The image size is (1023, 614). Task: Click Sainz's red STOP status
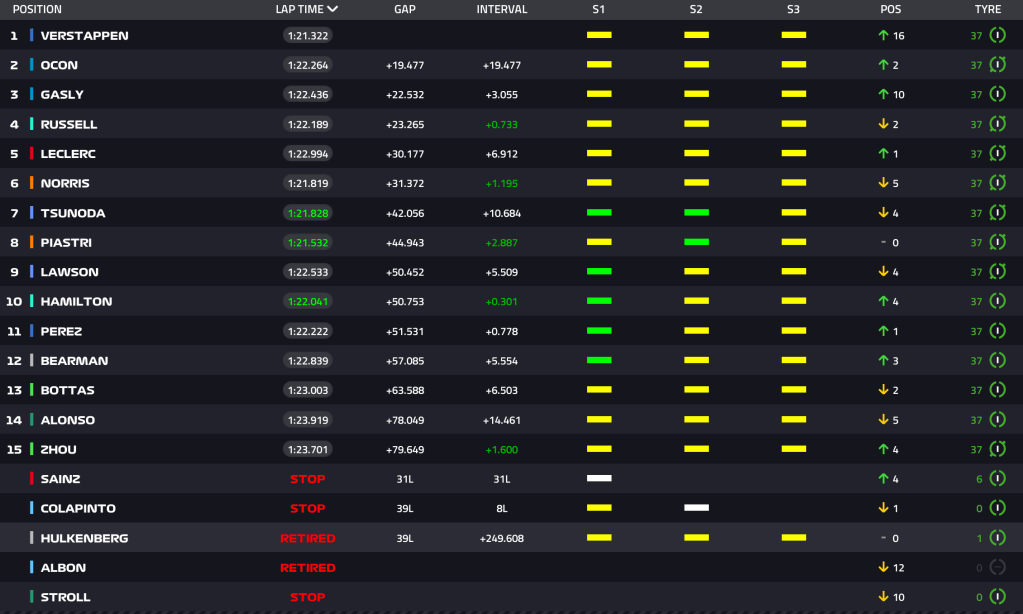point(307,479)
